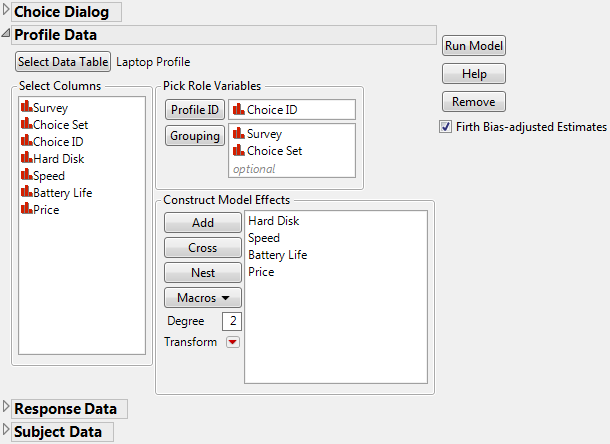Open the Macros dropdown menu
610x444 pixels.
[x=203, y=297]
